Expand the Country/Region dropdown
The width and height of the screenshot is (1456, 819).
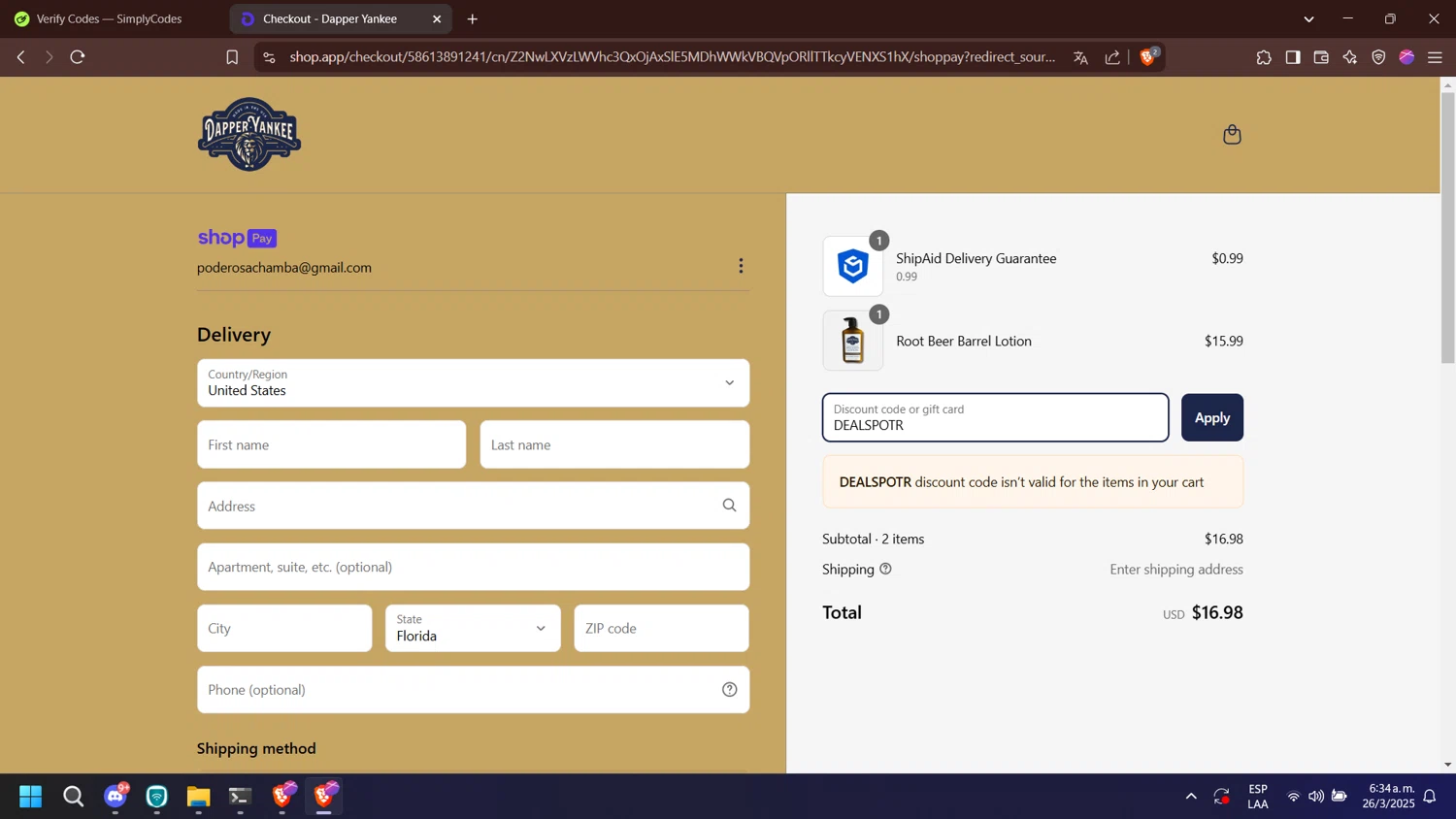473,383
